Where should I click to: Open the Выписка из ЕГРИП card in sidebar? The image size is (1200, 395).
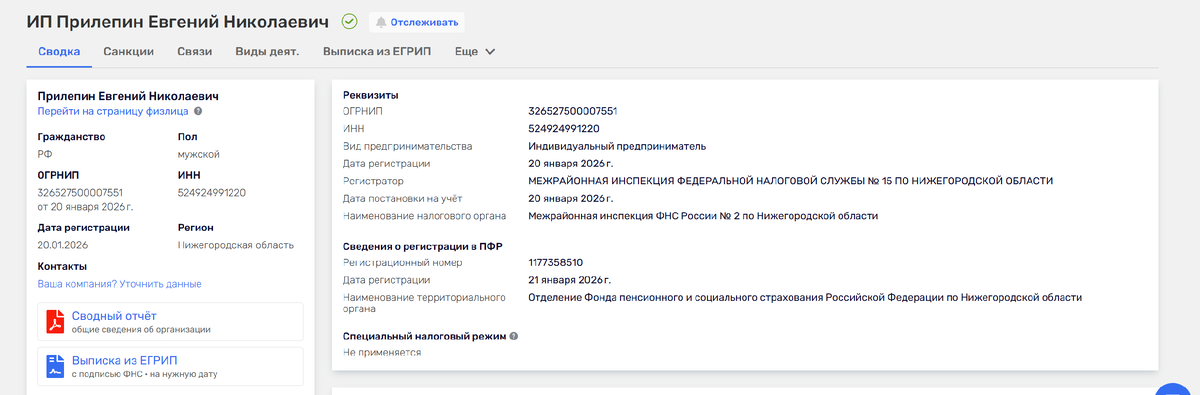tap(170, 366)
